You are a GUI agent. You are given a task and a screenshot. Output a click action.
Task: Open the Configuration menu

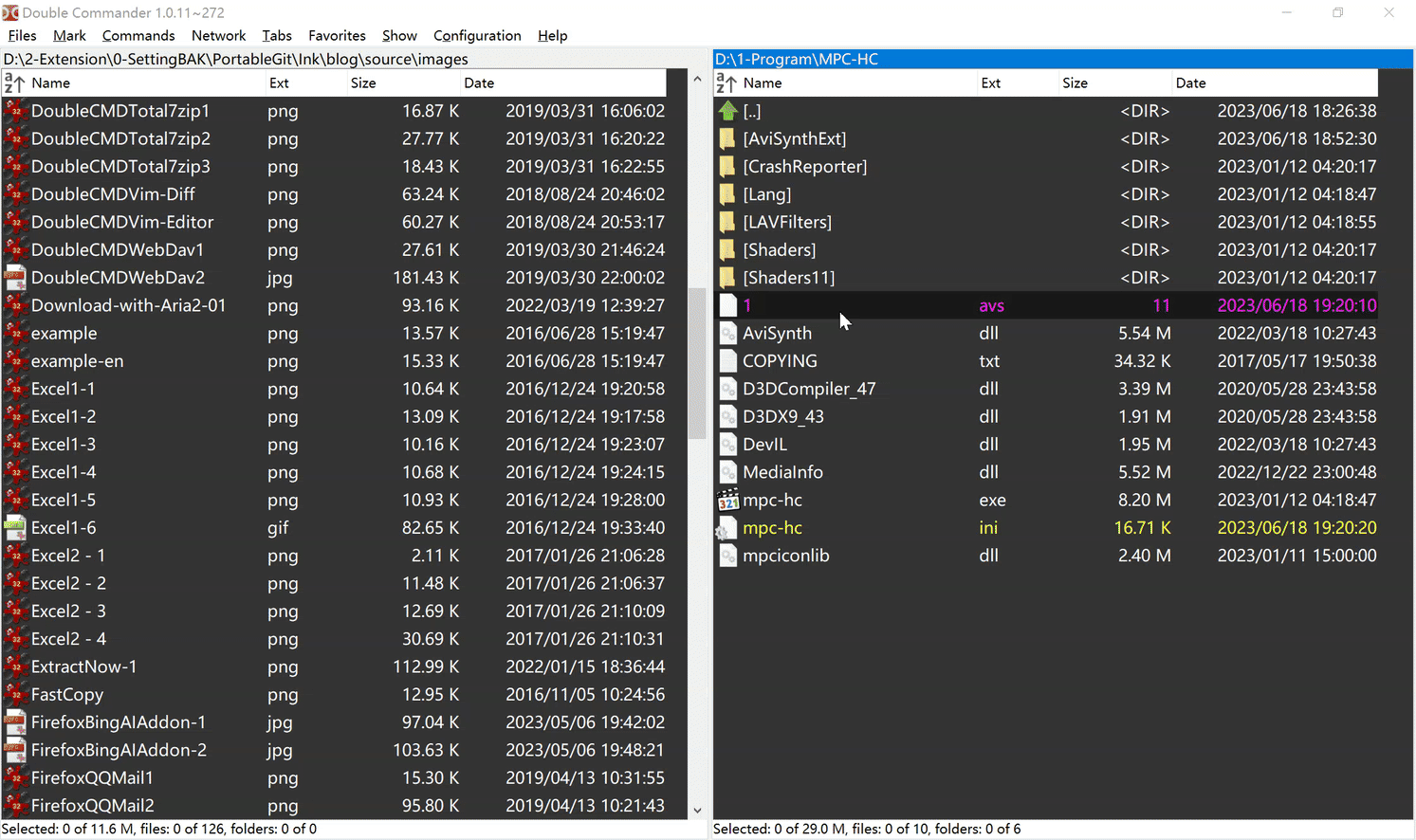point(477,36)
